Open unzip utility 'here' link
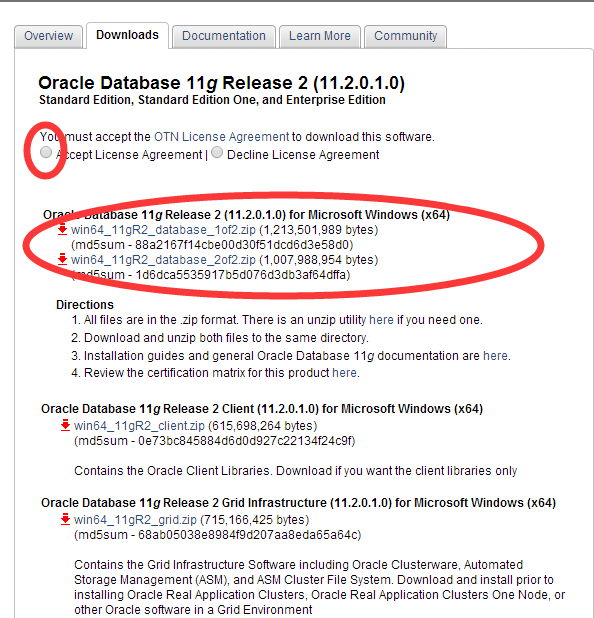Screen dimensions: 594x618 [x=381, y=320]
